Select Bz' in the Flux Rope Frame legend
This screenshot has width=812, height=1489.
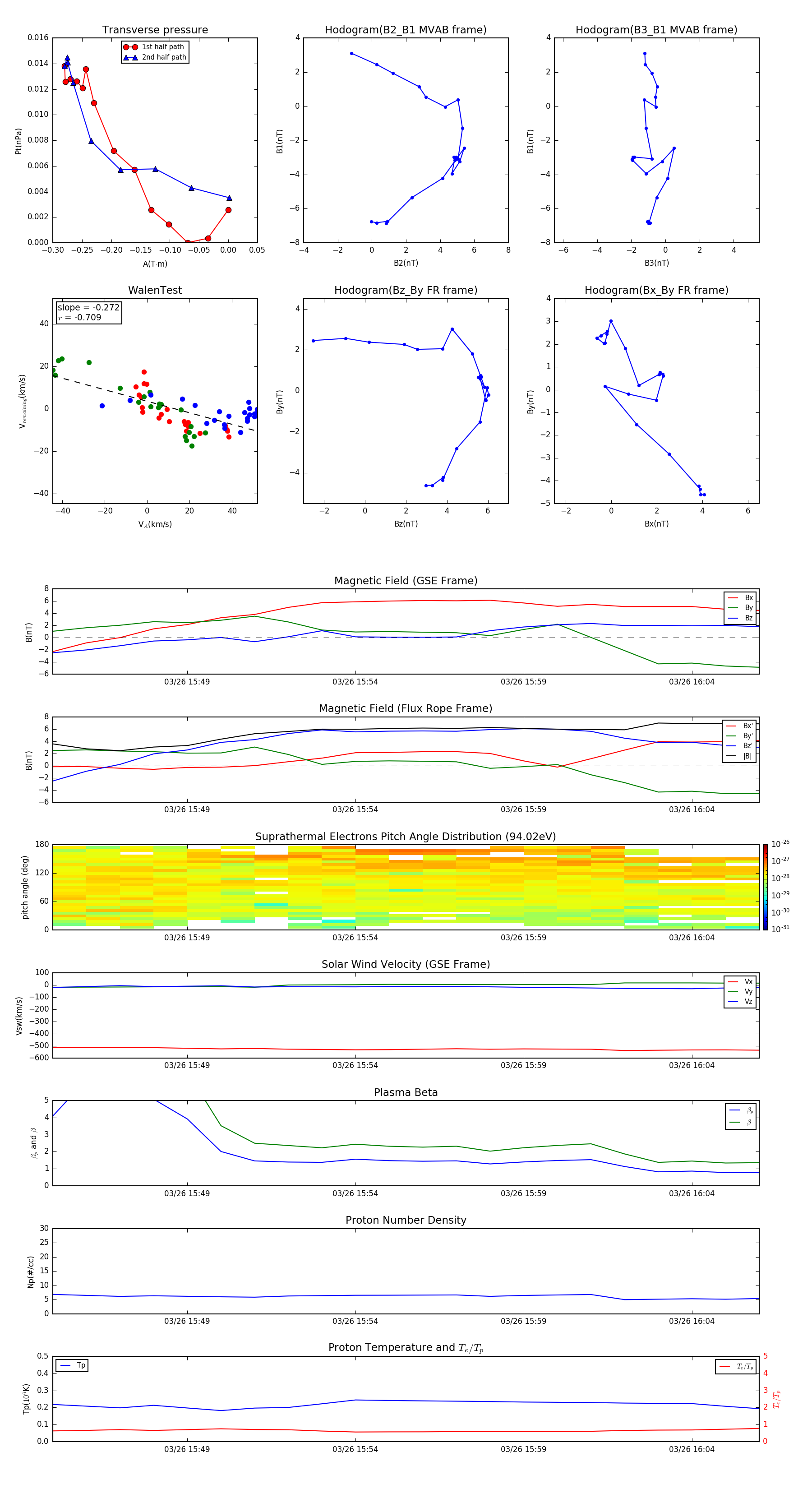pyautogui.click(x=739, y=746)
